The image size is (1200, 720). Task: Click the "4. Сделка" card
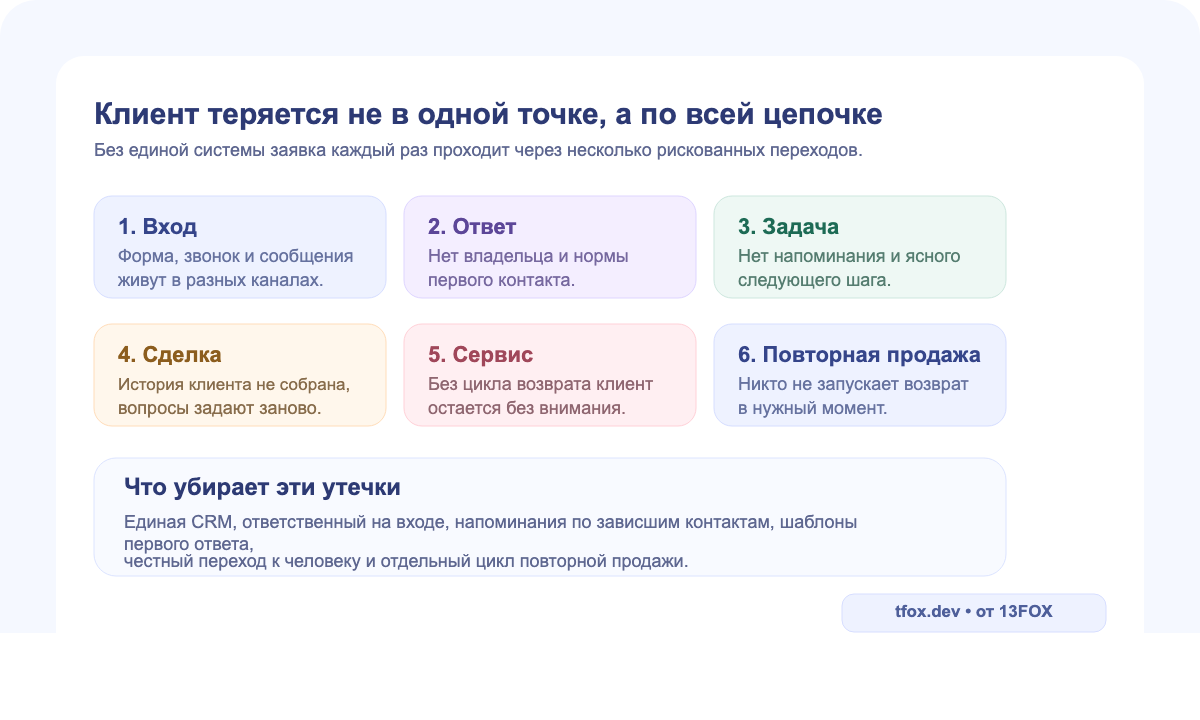coord(239,374)
